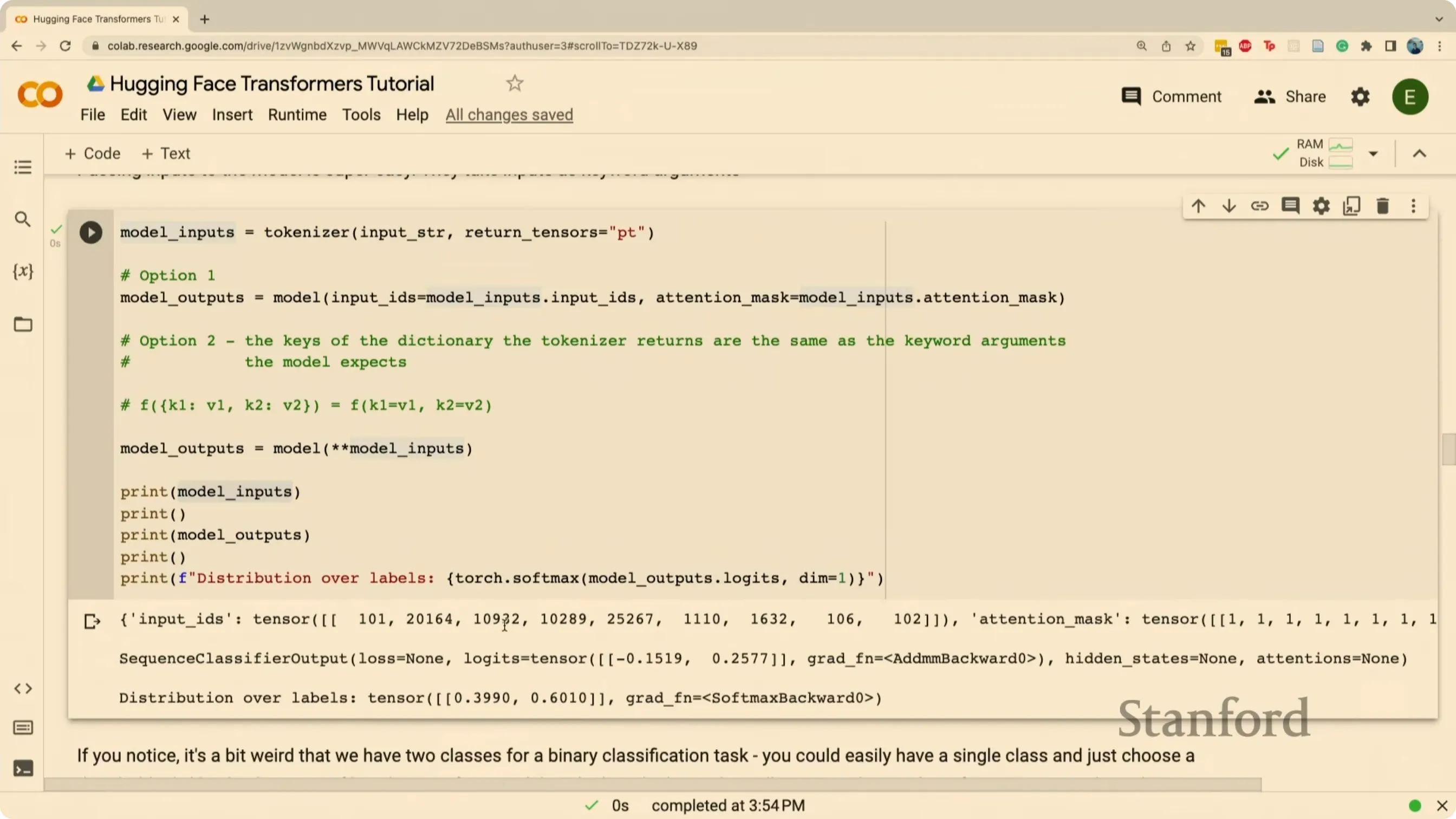Add a new Code cell

click(x=93, y=154)
